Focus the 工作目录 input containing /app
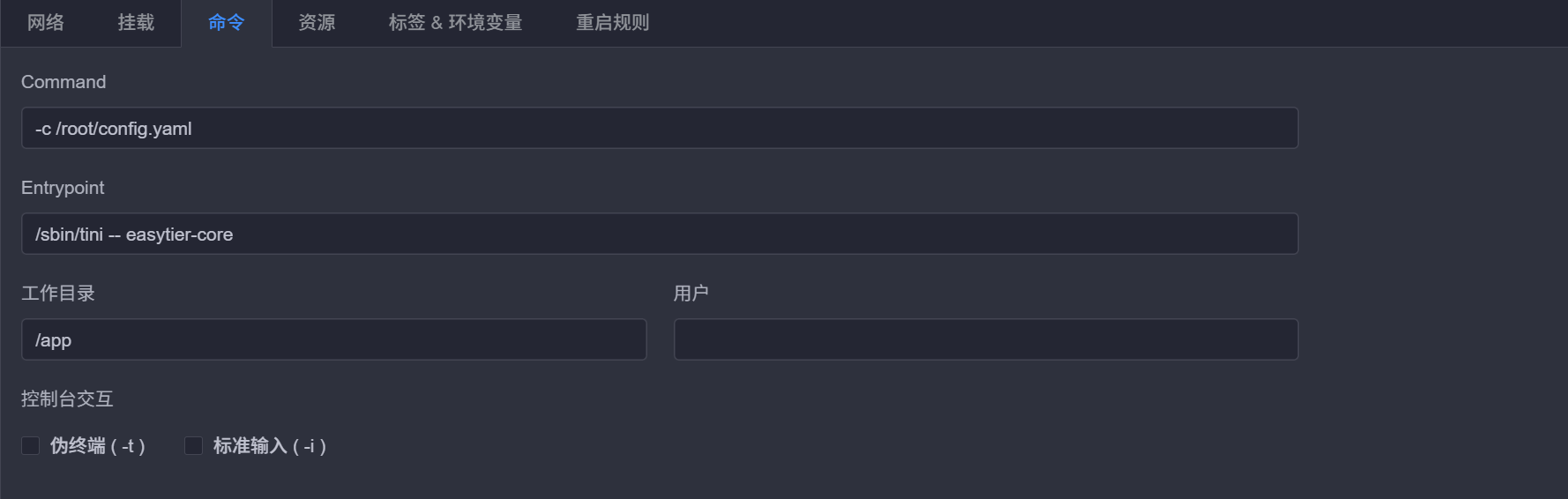This screenshot has width=1568, height=499. (333, 340)
